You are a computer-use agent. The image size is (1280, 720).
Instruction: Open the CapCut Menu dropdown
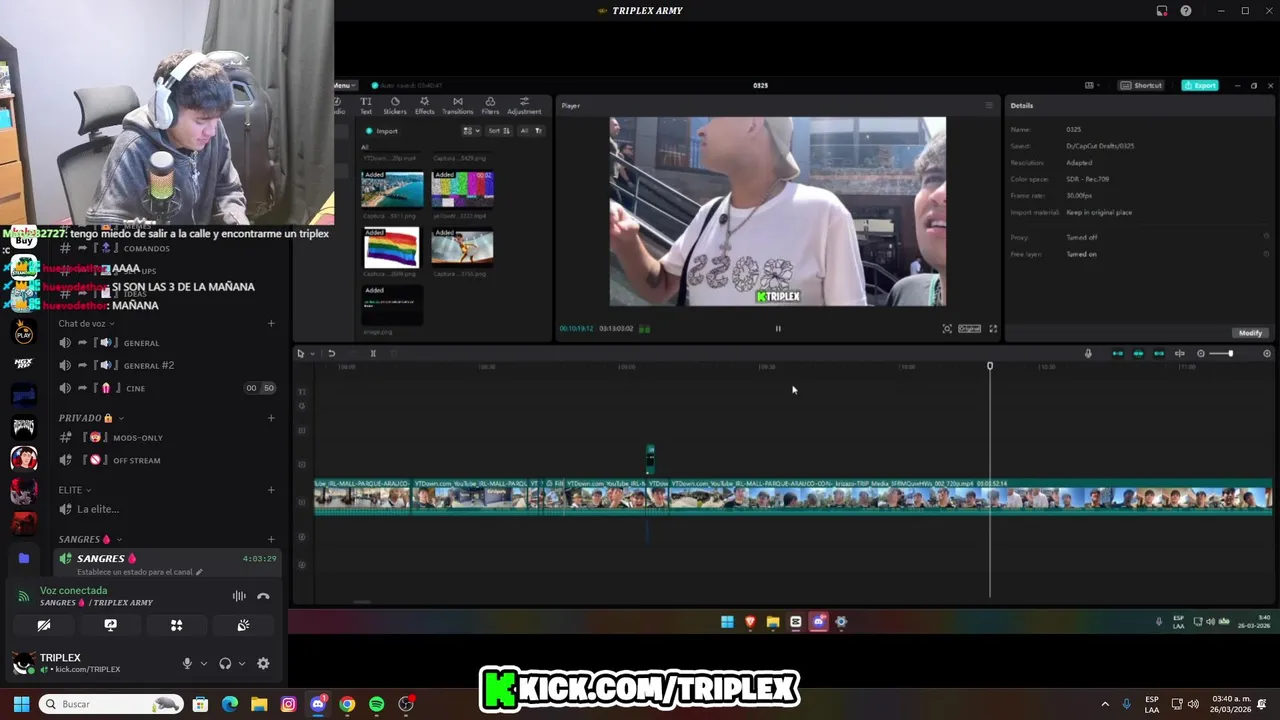(x=344, y=85)
